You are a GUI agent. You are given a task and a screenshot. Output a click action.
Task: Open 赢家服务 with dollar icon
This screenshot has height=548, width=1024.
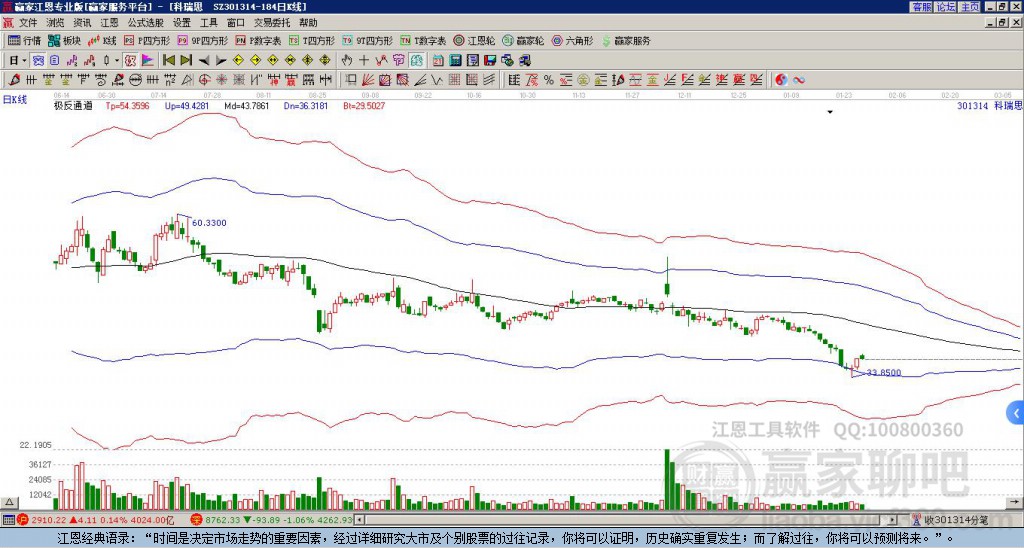tap(626, 40)
